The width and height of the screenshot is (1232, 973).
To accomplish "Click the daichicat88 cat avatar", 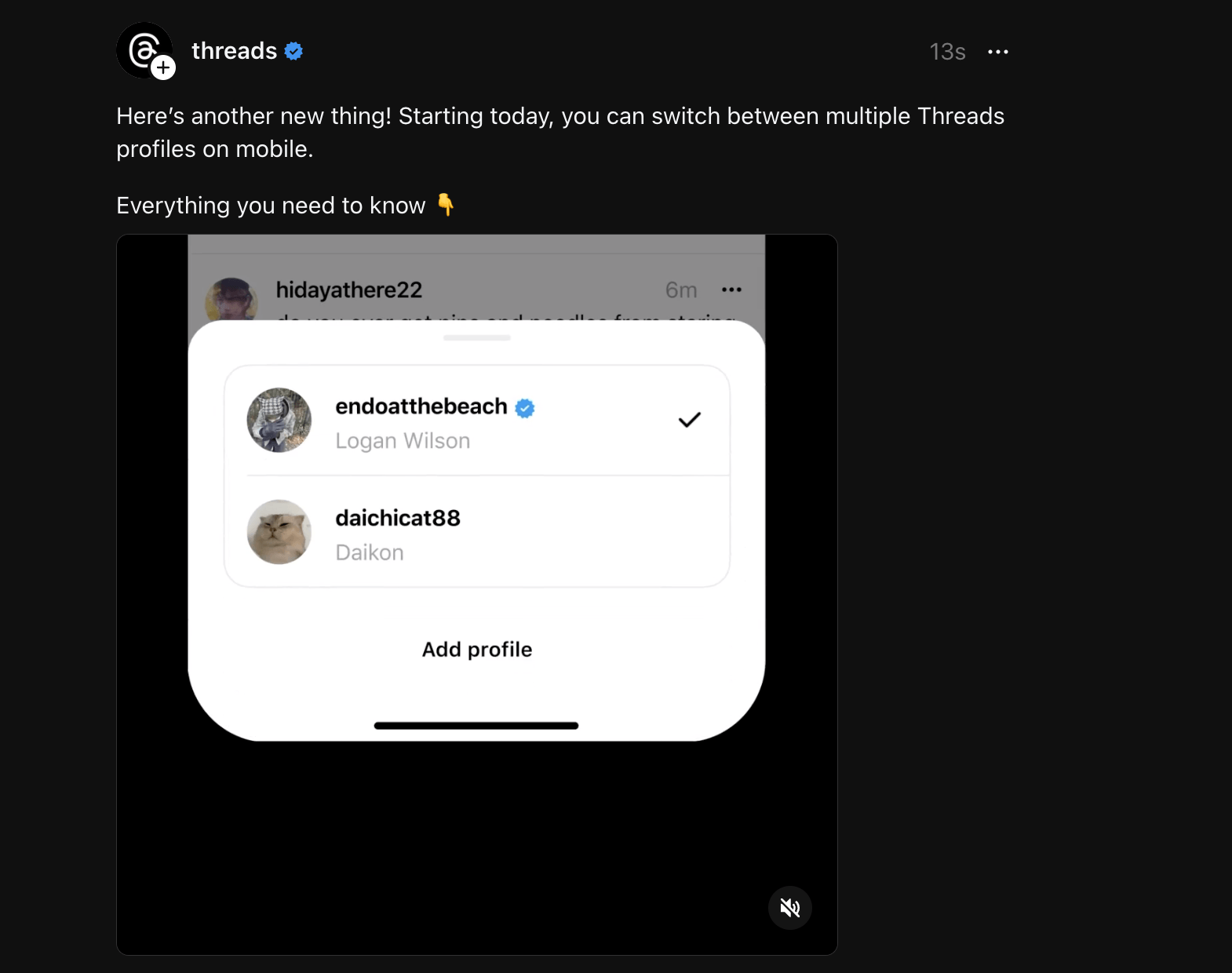I will point(279,532).
